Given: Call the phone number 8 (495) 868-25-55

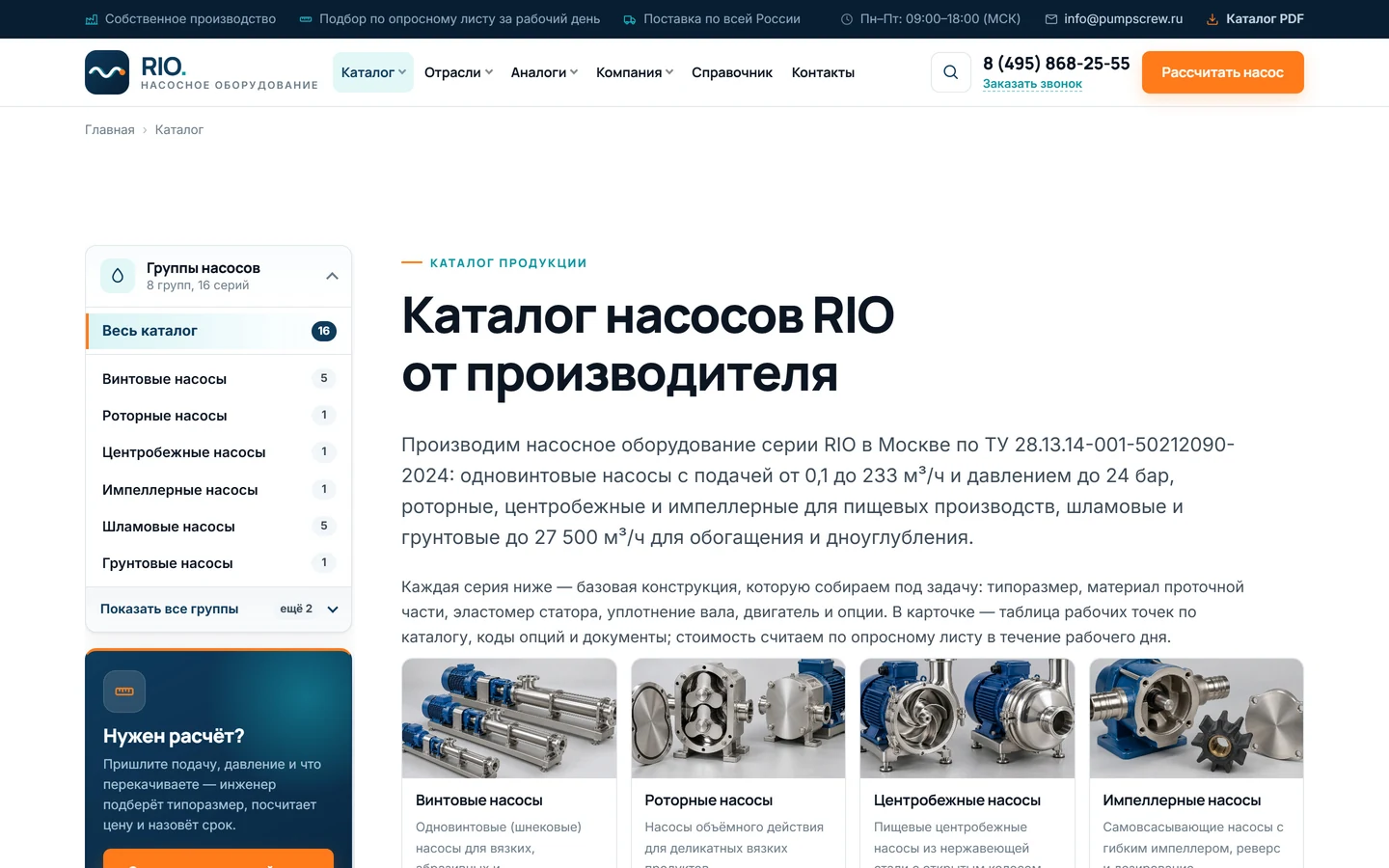Looking at the screenshot, I should click(x=1056, y=64).
